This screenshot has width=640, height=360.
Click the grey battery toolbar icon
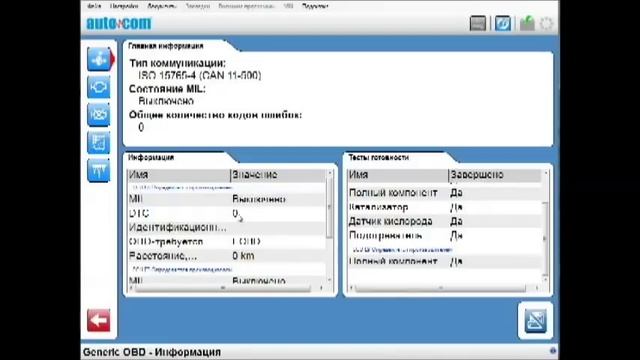[478, 23]
